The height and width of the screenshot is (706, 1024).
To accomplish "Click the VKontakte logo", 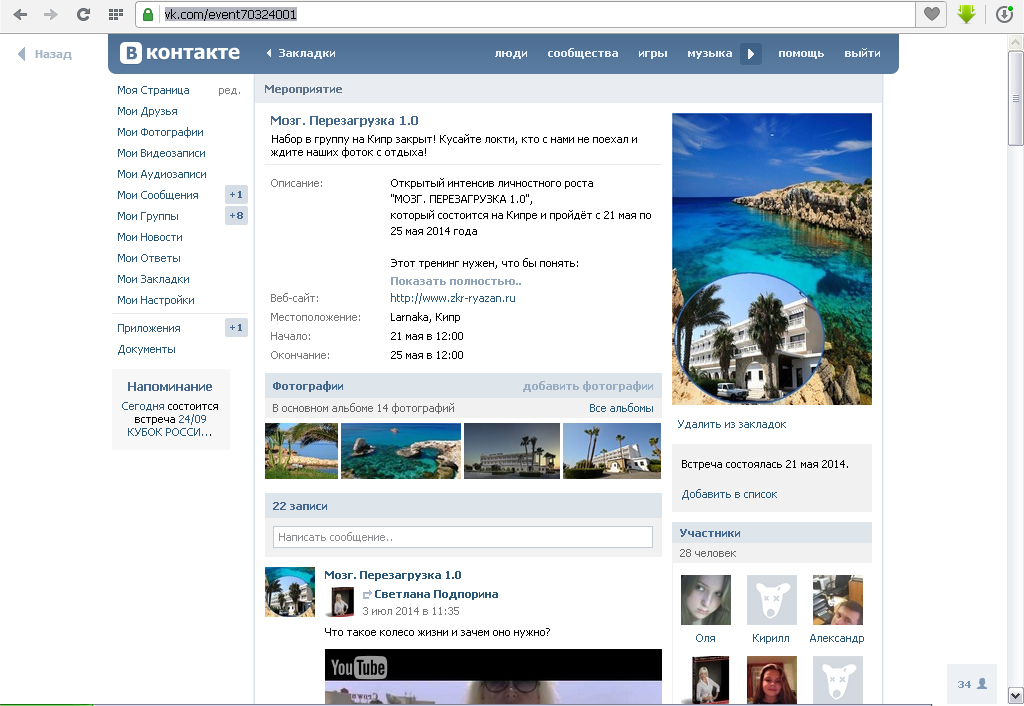I will tap(180, 53).
